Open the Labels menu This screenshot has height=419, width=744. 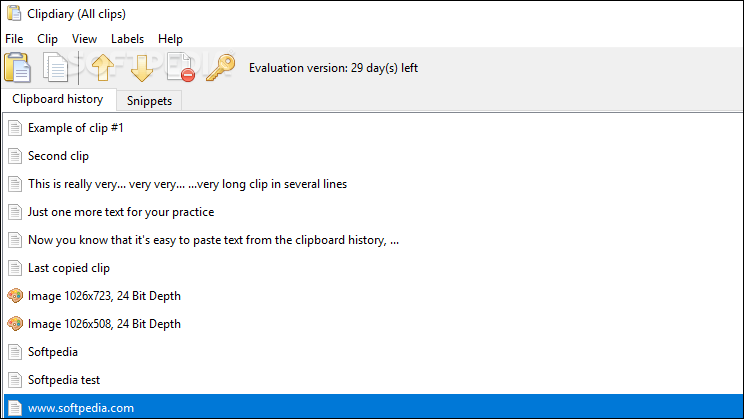(x=127, y=39)
